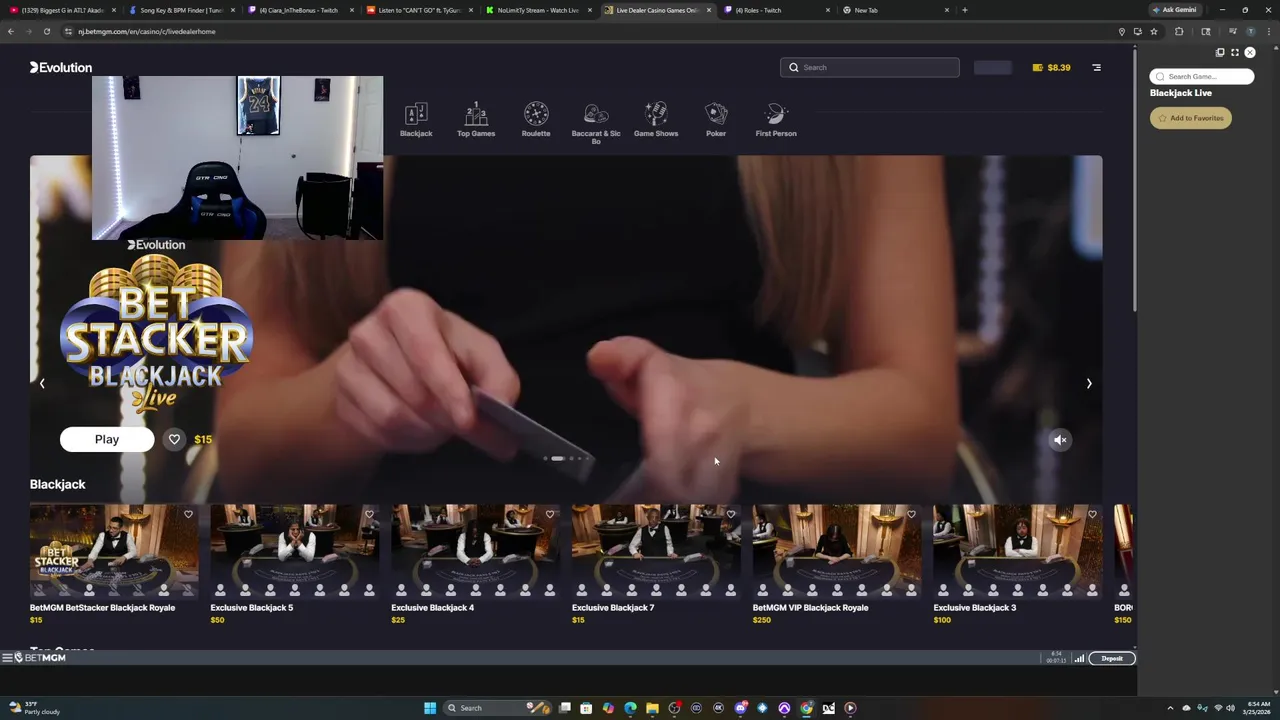Switch to Roles - Twitch tab
1280x720 pixels.
775,10
